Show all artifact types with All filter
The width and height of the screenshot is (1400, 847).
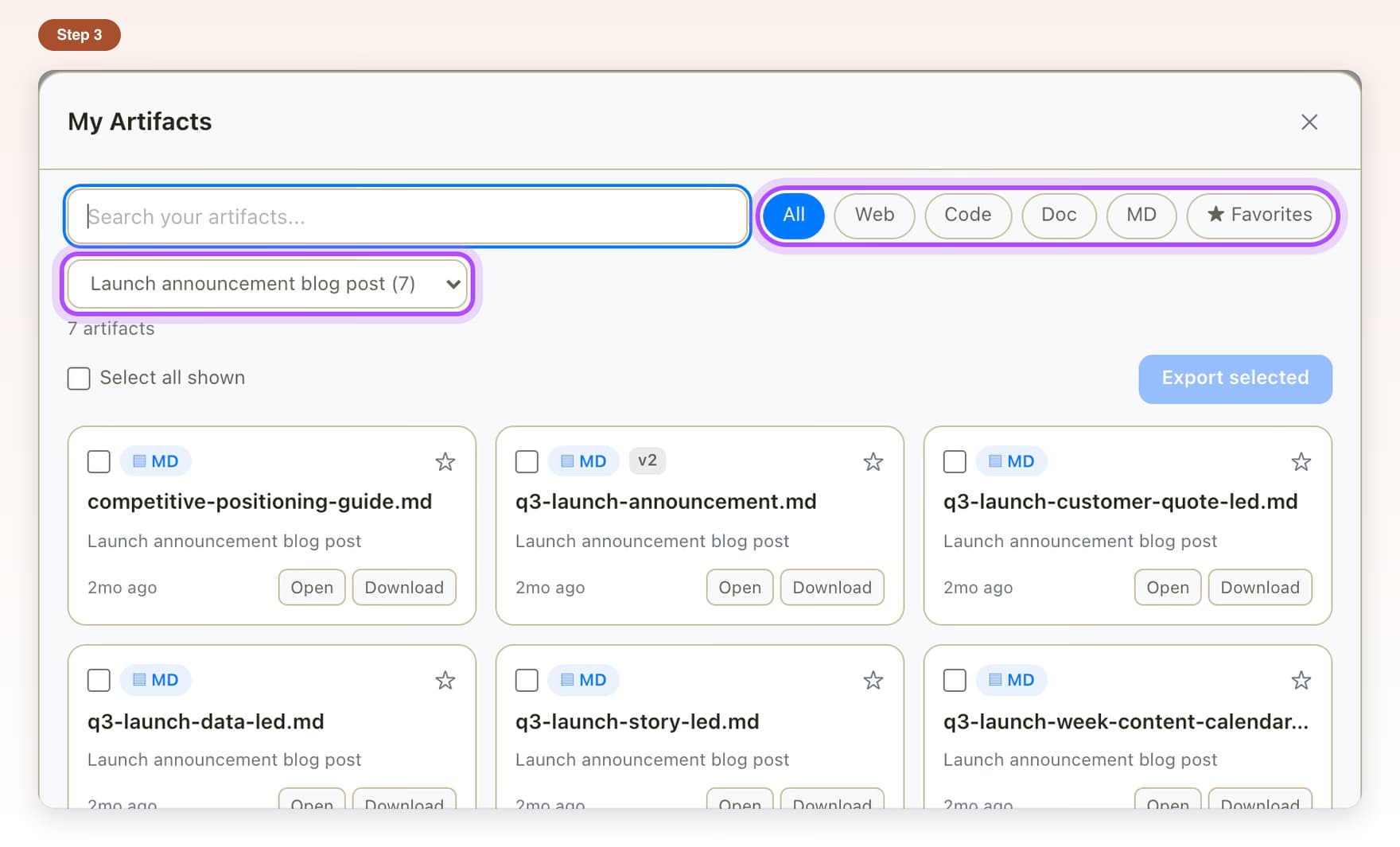[x=794, y=215]
